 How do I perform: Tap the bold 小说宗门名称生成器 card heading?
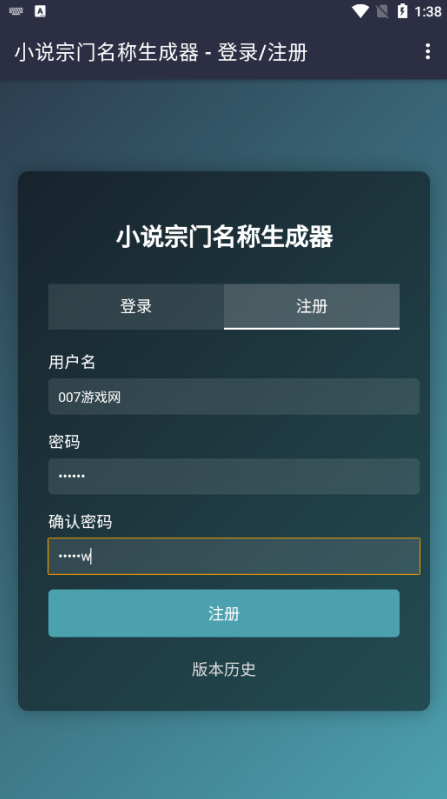pyautogui.click(x=224, y=237)
